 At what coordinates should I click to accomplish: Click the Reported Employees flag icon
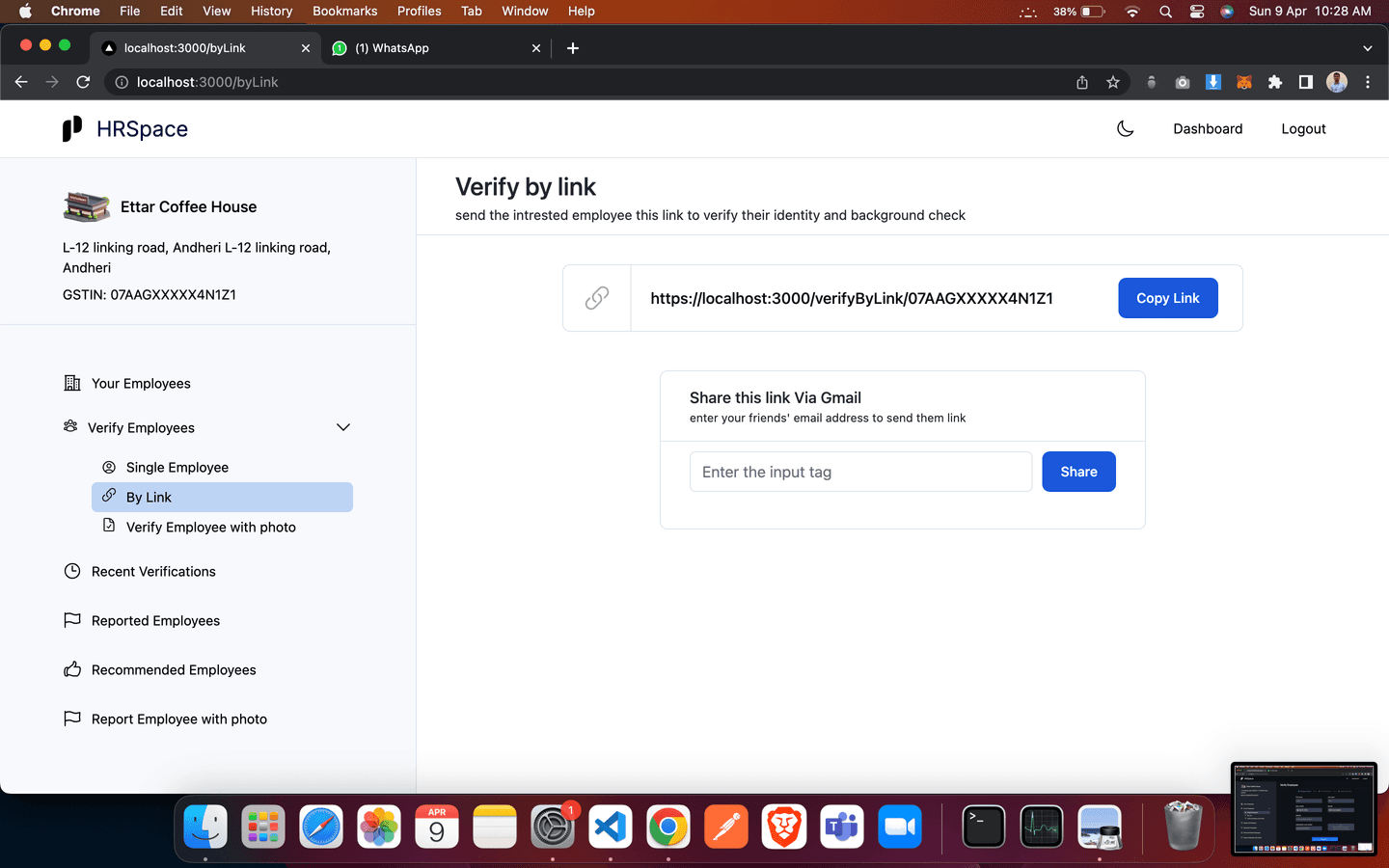72,620
